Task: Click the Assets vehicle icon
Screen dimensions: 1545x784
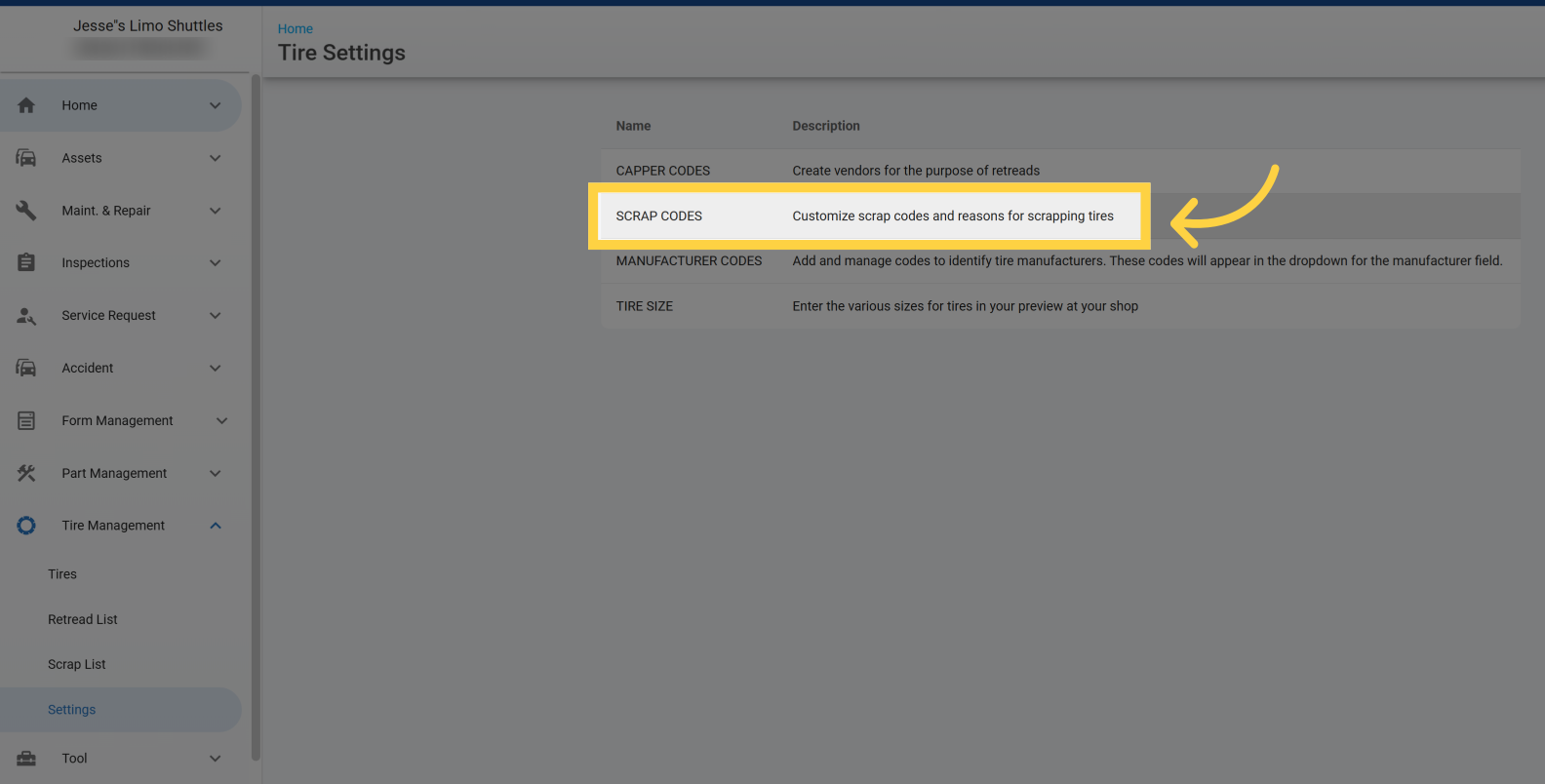Action: coord(26,158)
